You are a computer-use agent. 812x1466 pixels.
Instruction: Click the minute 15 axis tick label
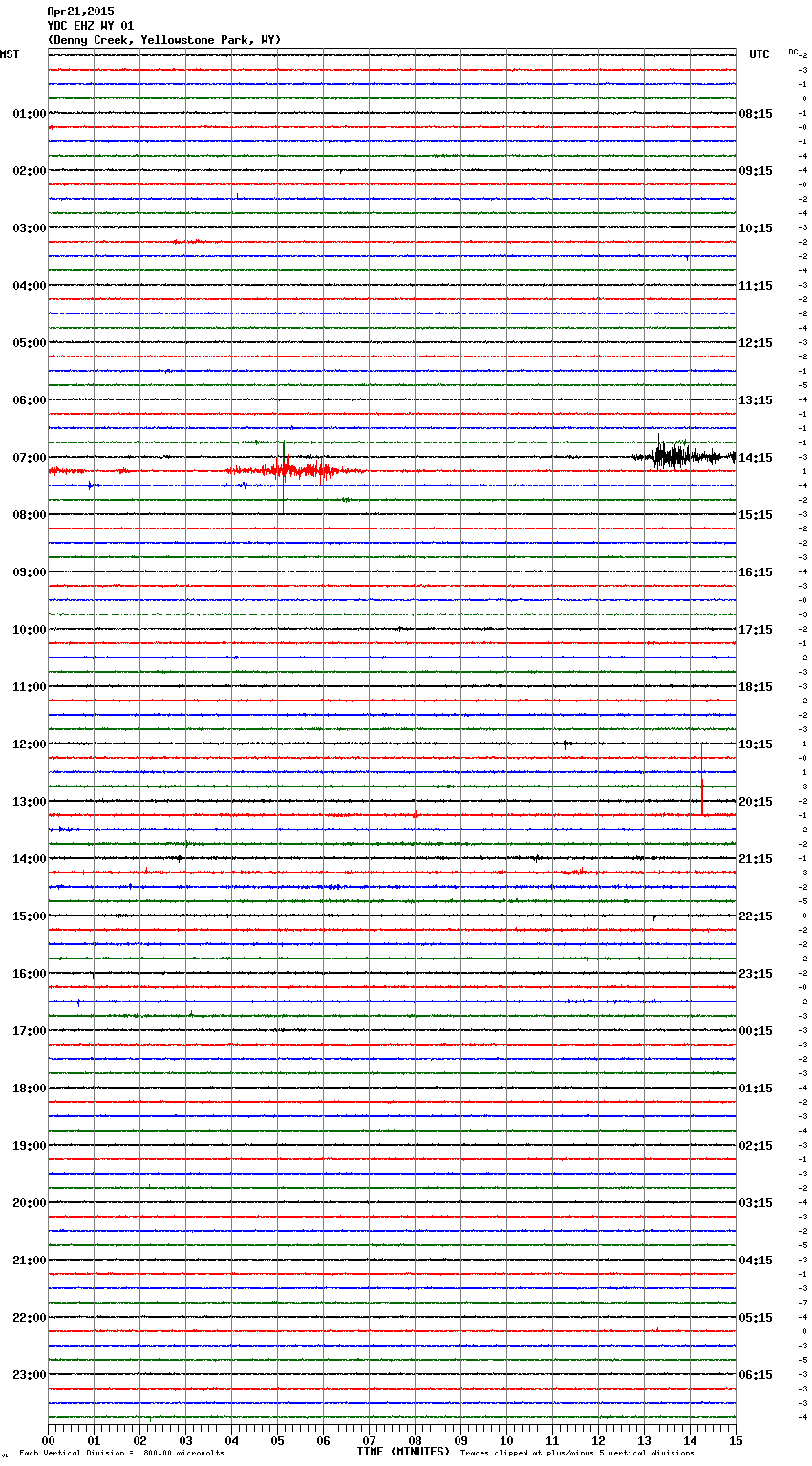coord(736,1440)
